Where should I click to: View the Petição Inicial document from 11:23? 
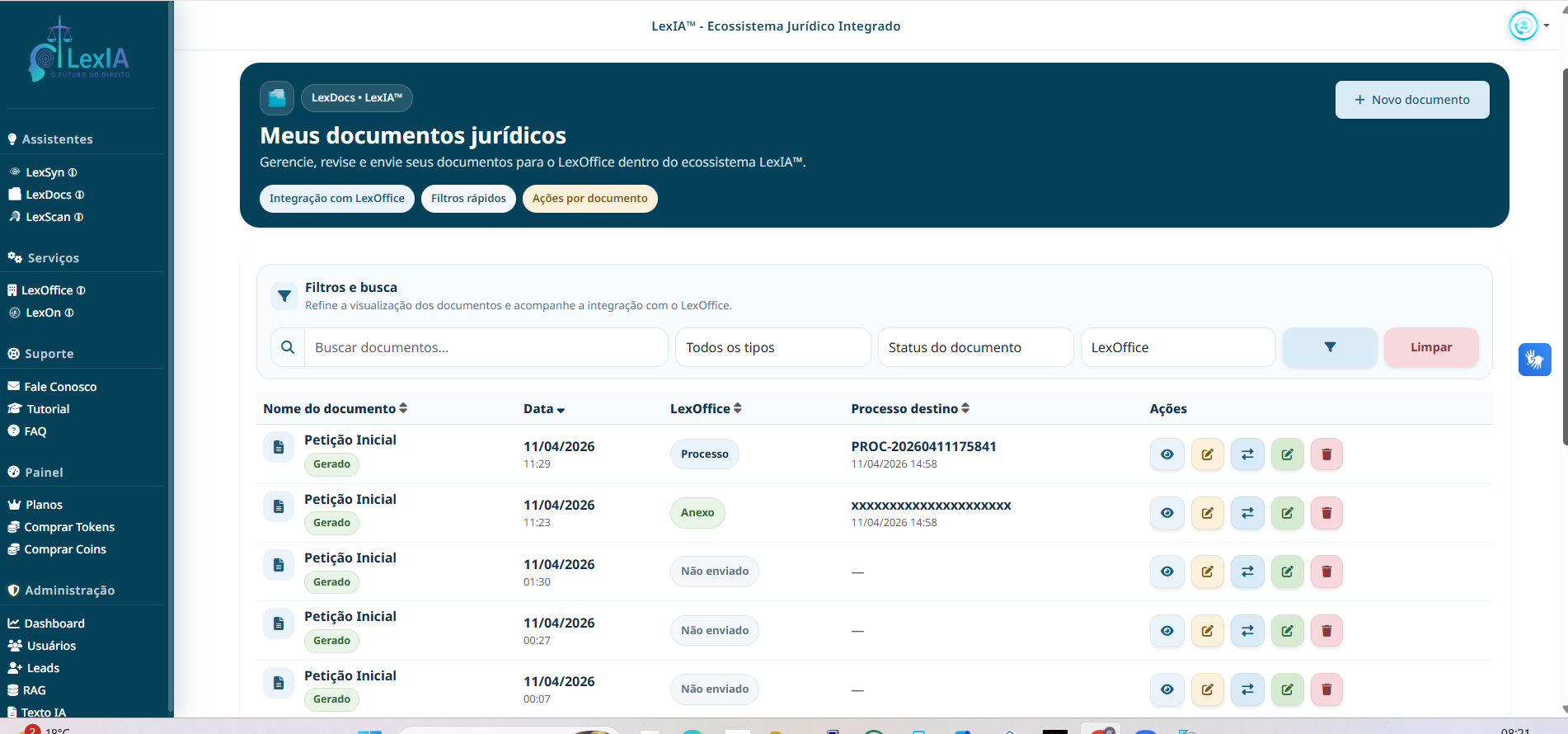point(1167,513)
